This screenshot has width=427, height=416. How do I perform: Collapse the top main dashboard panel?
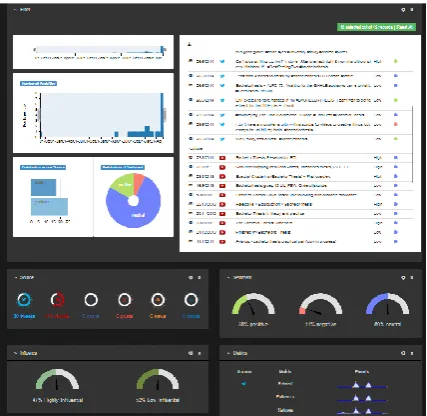15,10
